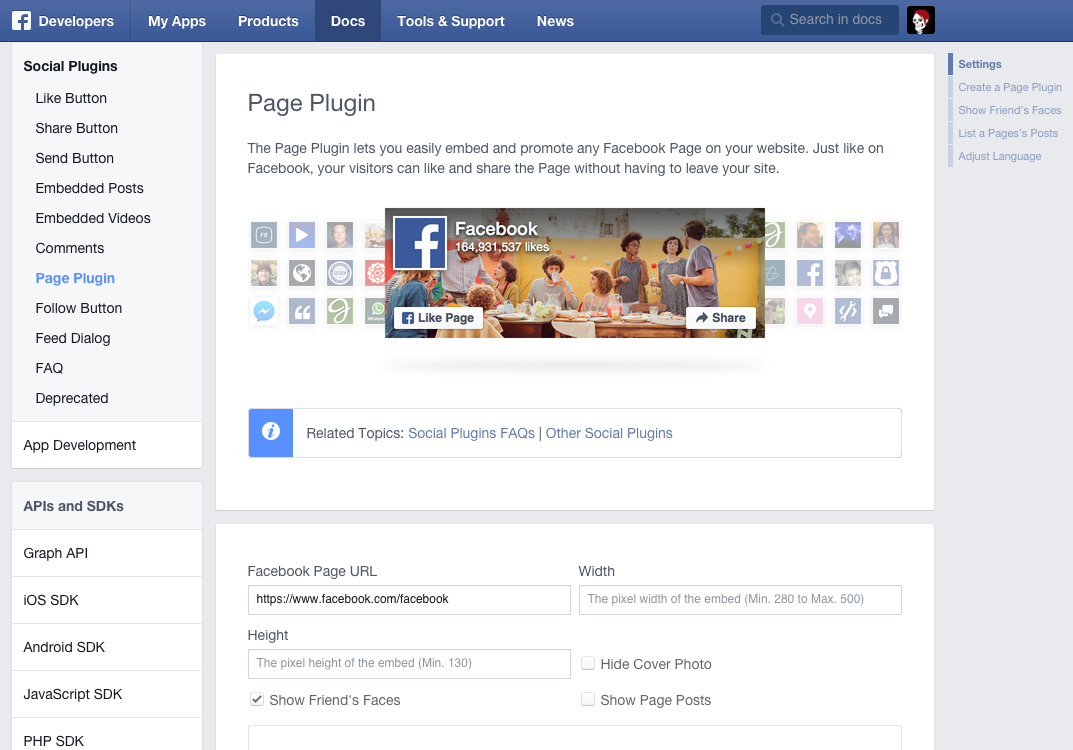
Task: Select Page Plugin in the sidebar
Action: click(x=75, y=279)
